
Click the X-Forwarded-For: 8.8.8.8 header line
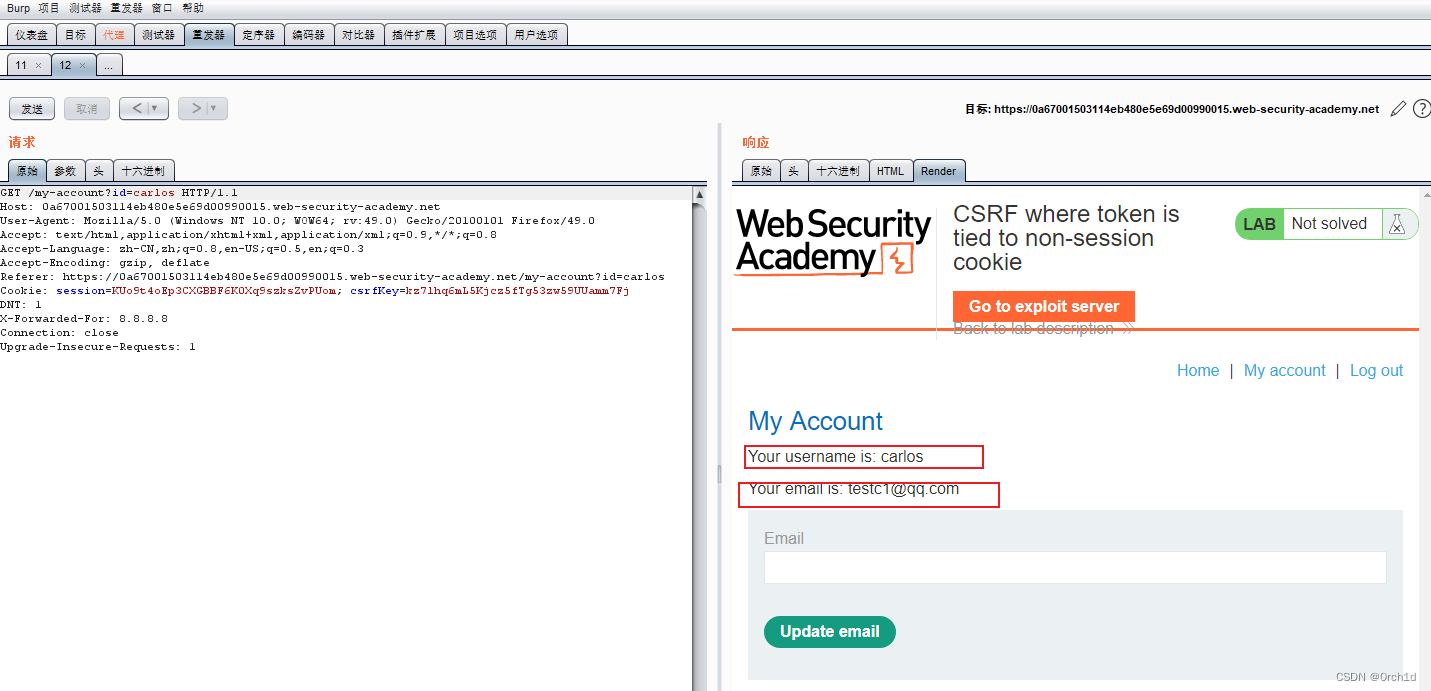(84, 319)
